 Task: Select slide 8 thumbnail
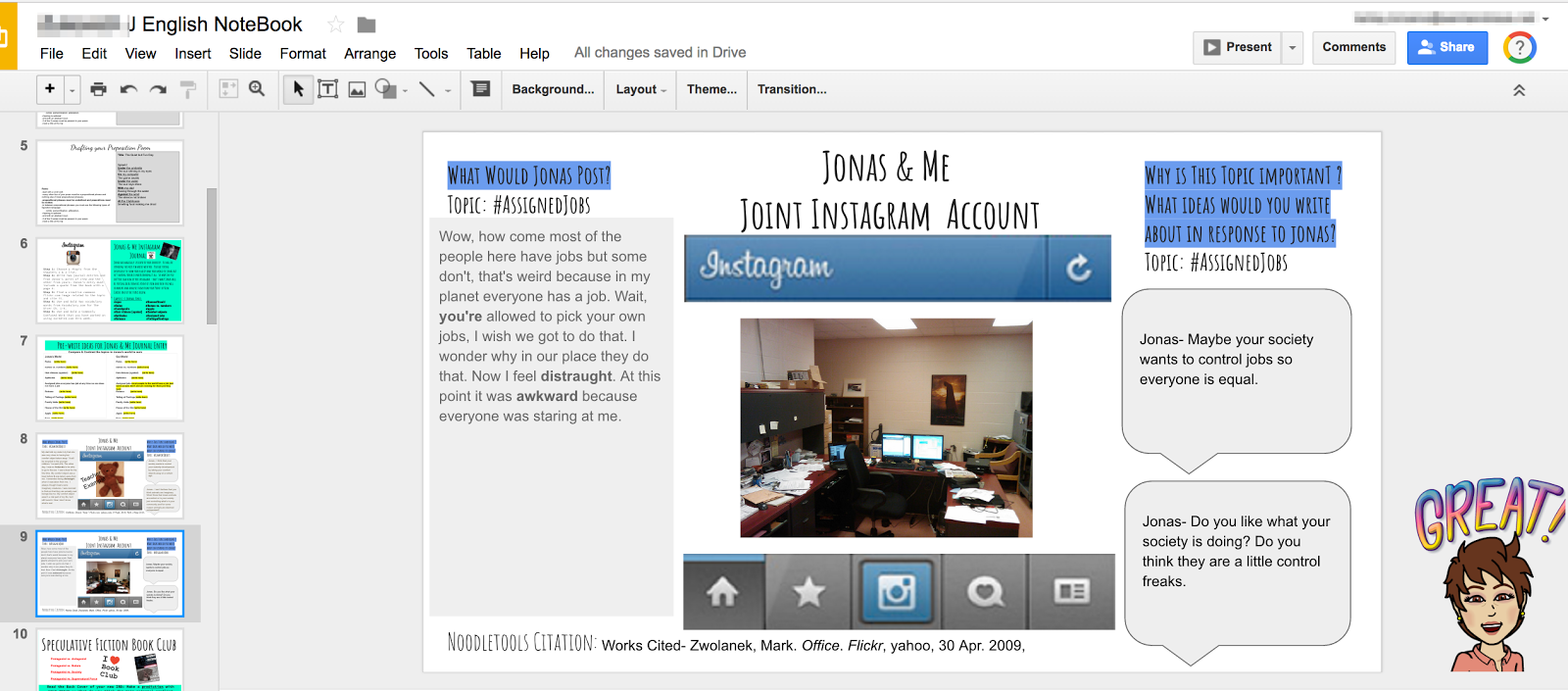pyautogui.click(x=110, y=476)
